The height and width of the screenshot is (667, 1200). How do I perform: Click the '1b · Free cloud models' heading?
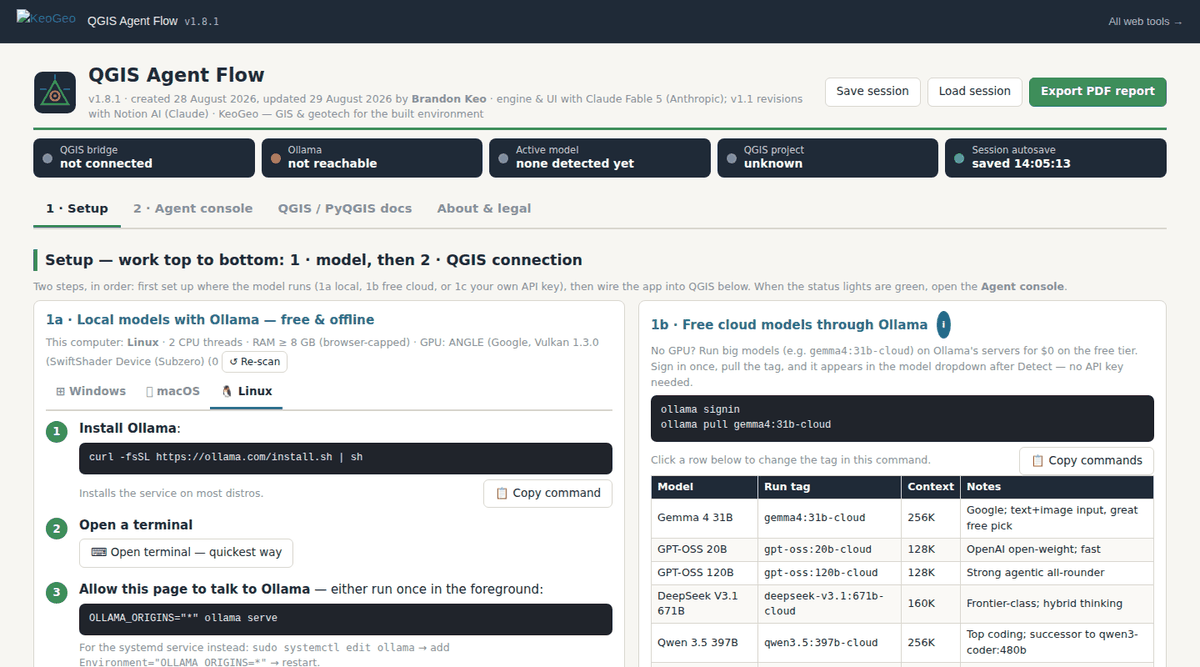click(789, 325)
